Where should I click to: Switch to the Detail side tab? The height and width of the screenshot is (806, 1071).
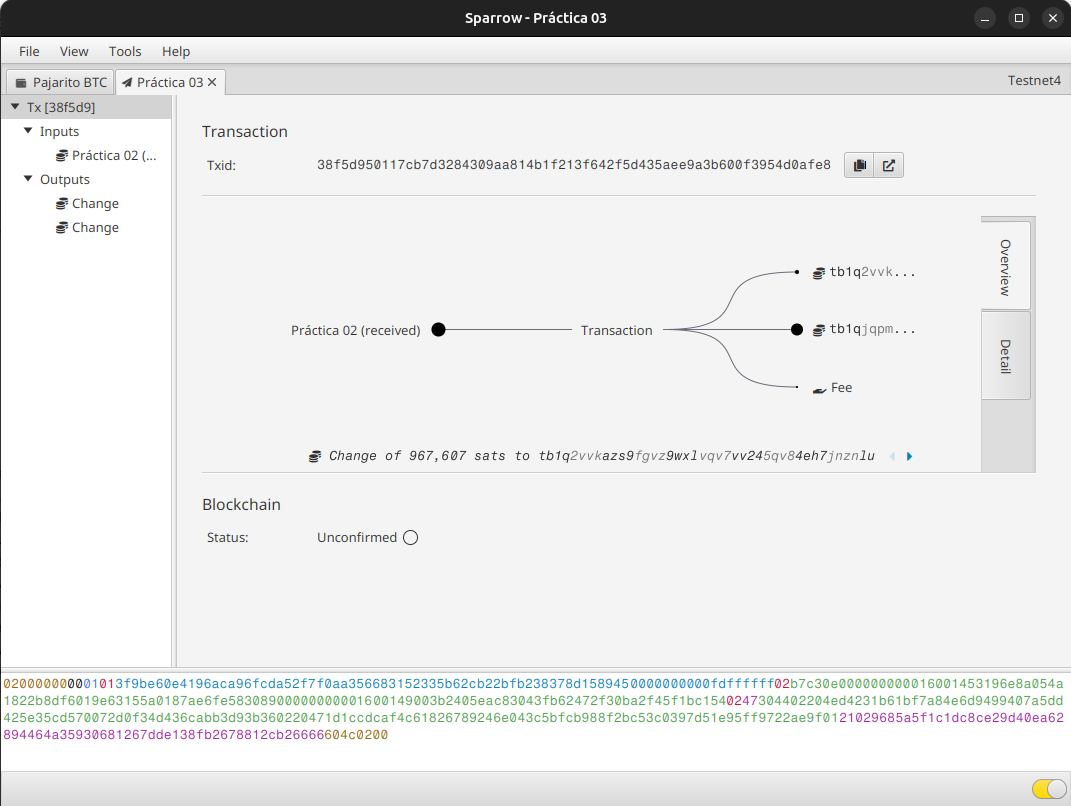click(x=1005, y=356)
